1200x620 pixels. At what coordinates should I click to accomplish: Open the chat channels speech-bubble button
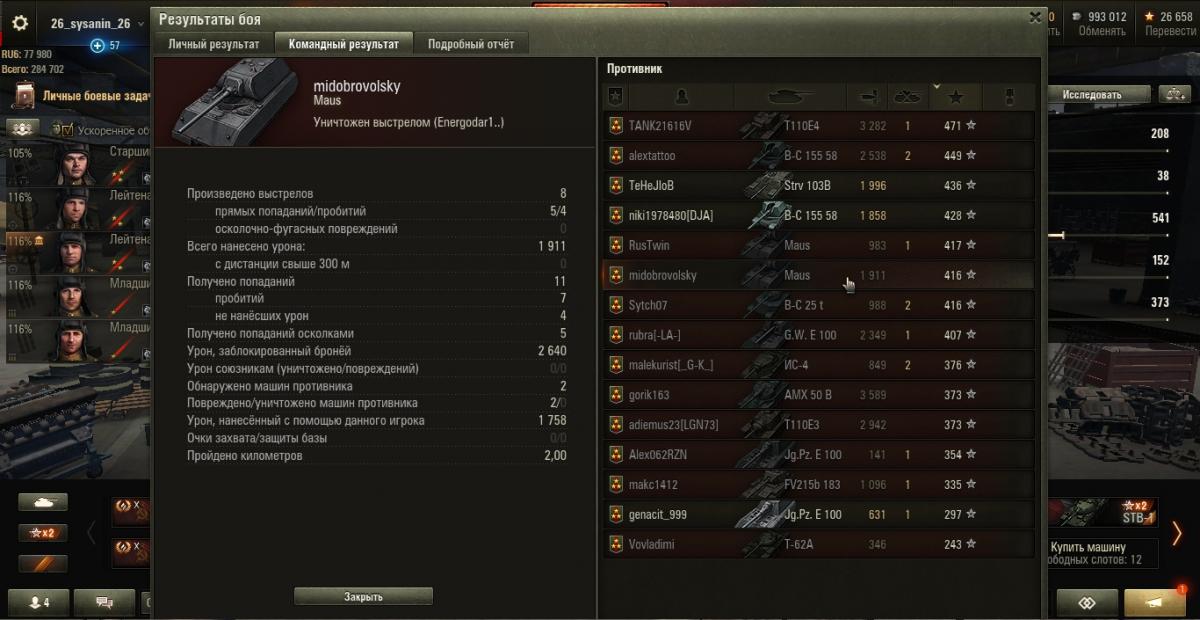104,603
